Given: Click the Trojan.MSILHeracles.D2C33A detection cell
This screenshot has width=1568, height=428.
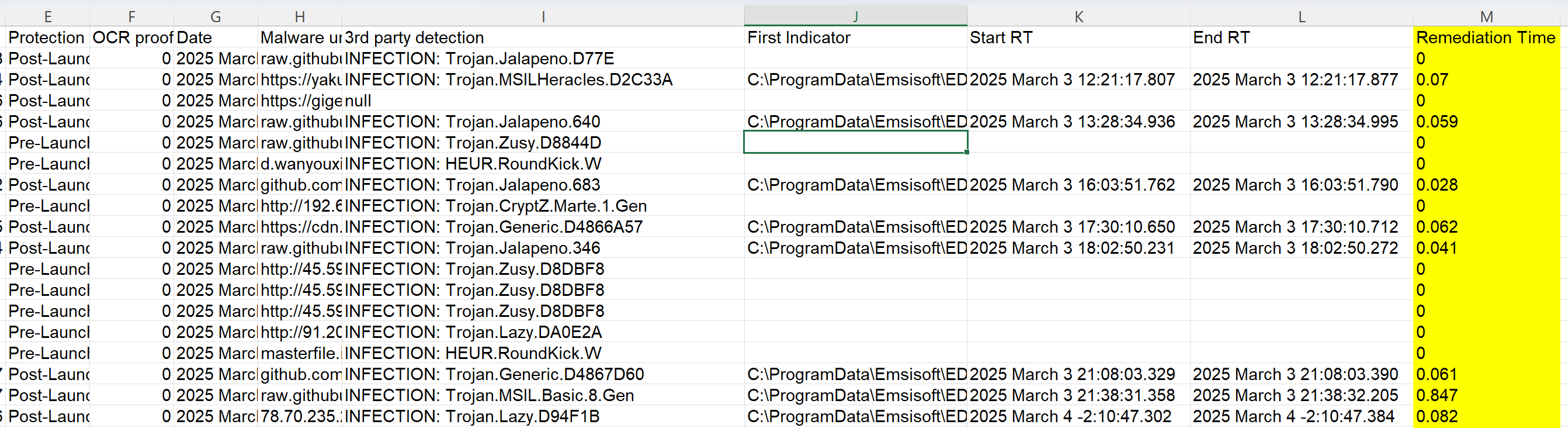Looking at the screenshot, I should [542, 80].
